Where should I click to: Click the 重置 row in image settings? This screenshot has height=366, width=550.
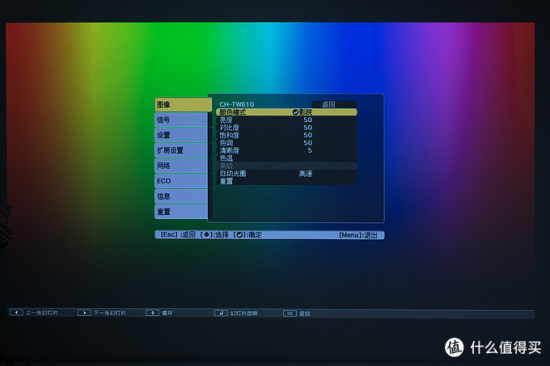point(287,181)
